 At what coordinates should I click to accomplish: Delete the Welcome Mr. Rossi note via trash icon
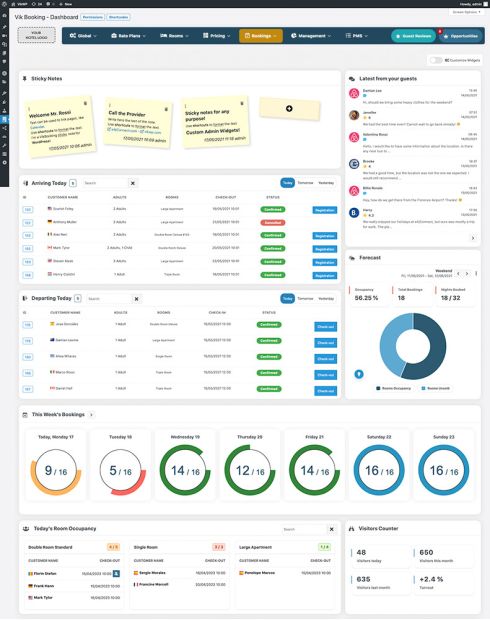[x=85, y=104]
